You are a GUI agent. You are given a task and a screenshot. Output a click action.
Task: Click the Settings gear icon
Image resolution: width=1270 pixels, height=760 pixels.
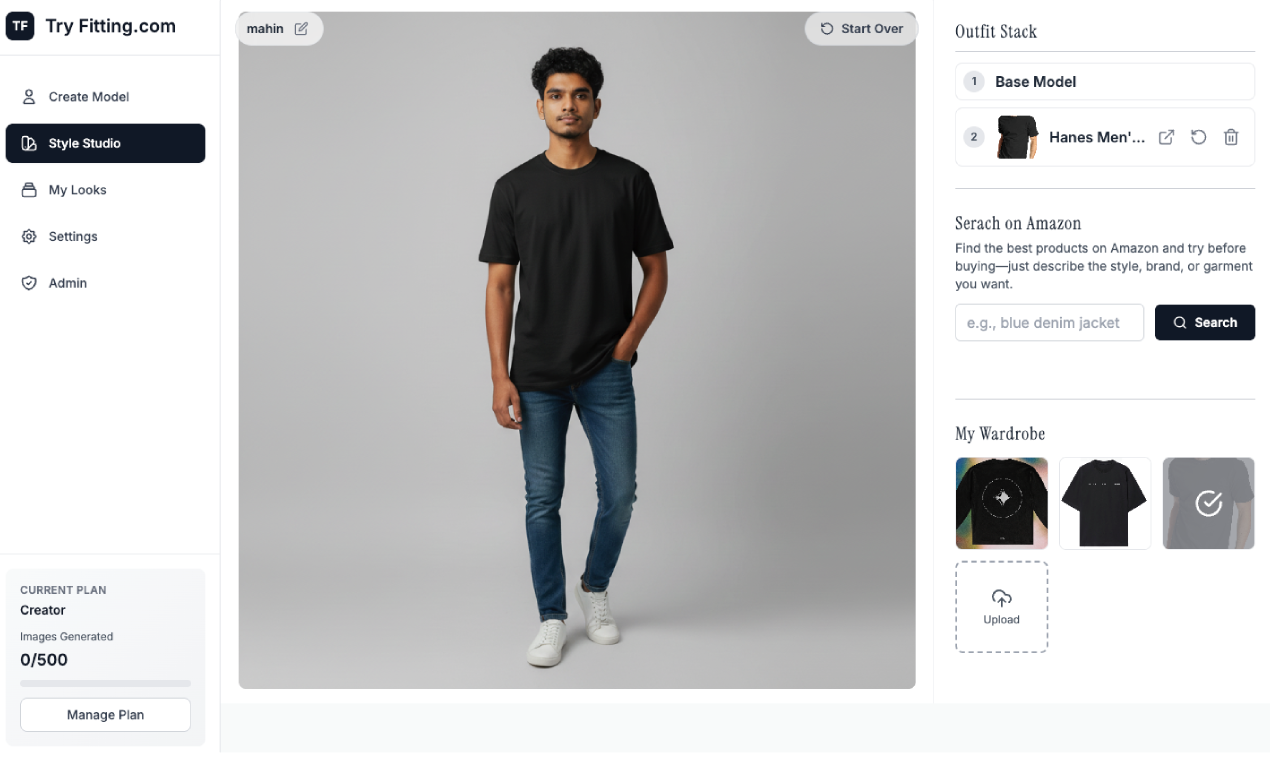tap(29, 236)
